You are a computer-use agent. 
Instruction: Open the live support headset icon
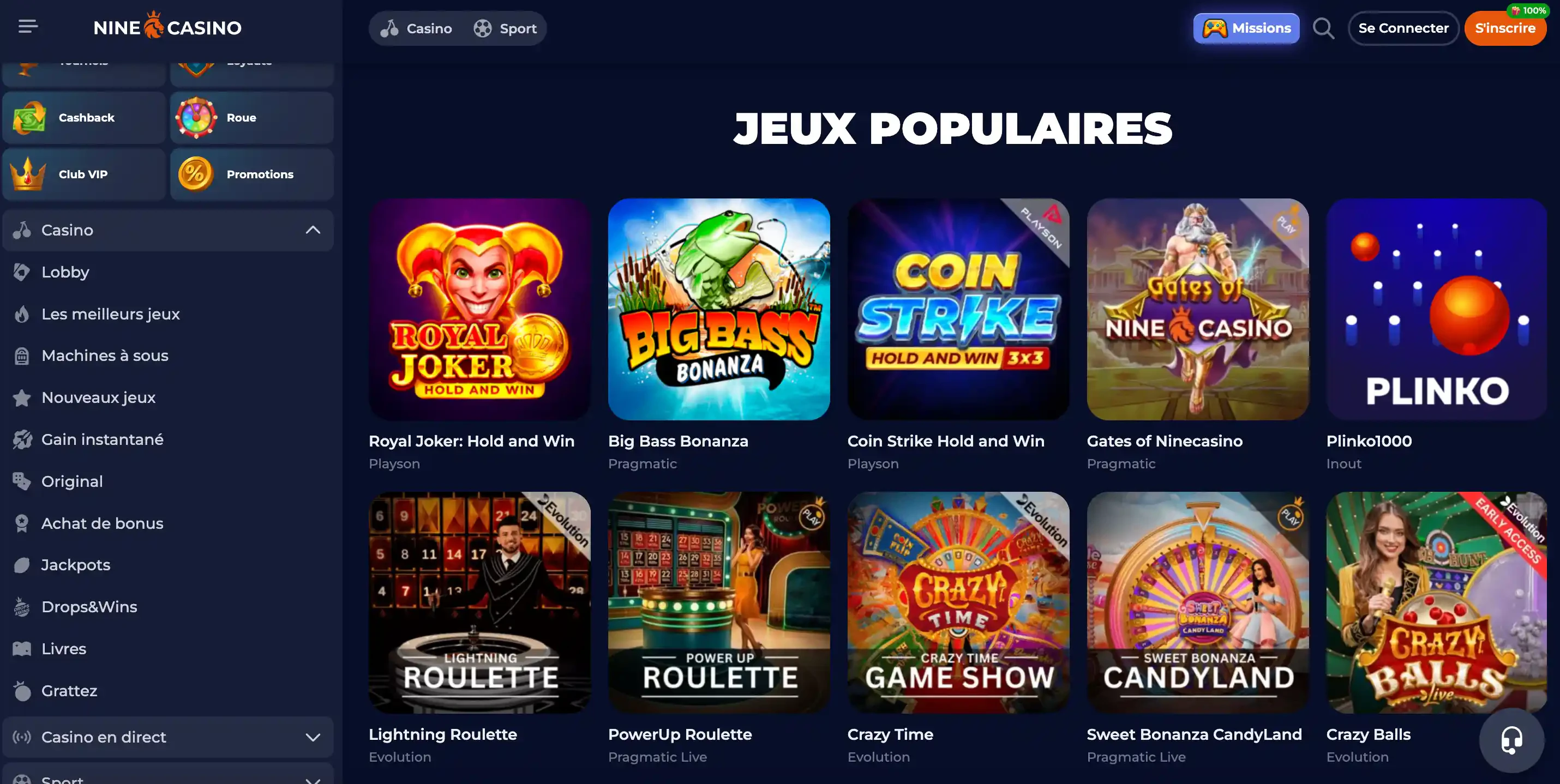click(1511, 740)
